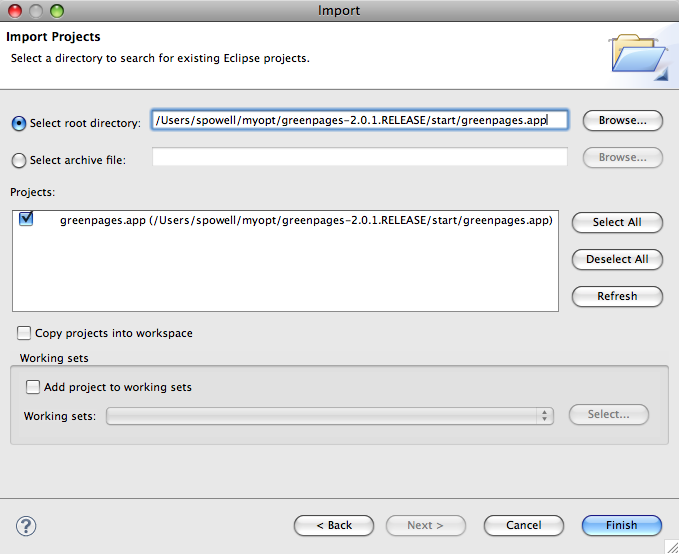
Task: Open the Working sets combo box
Action: coord(330,416)
